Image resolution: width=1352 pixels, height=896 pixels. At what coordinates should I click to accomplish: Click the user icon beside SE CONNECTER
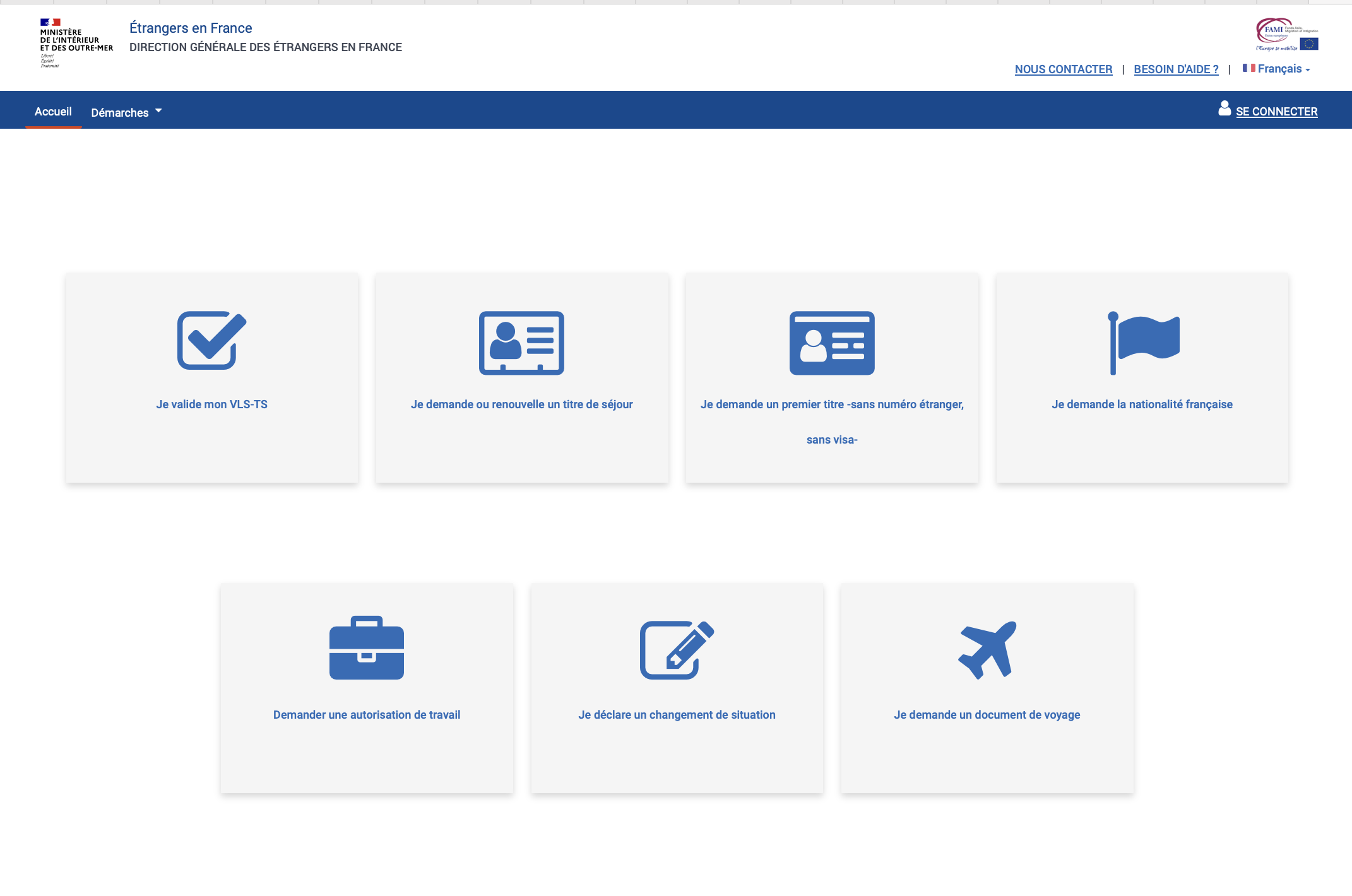(x=1225, y=109)
